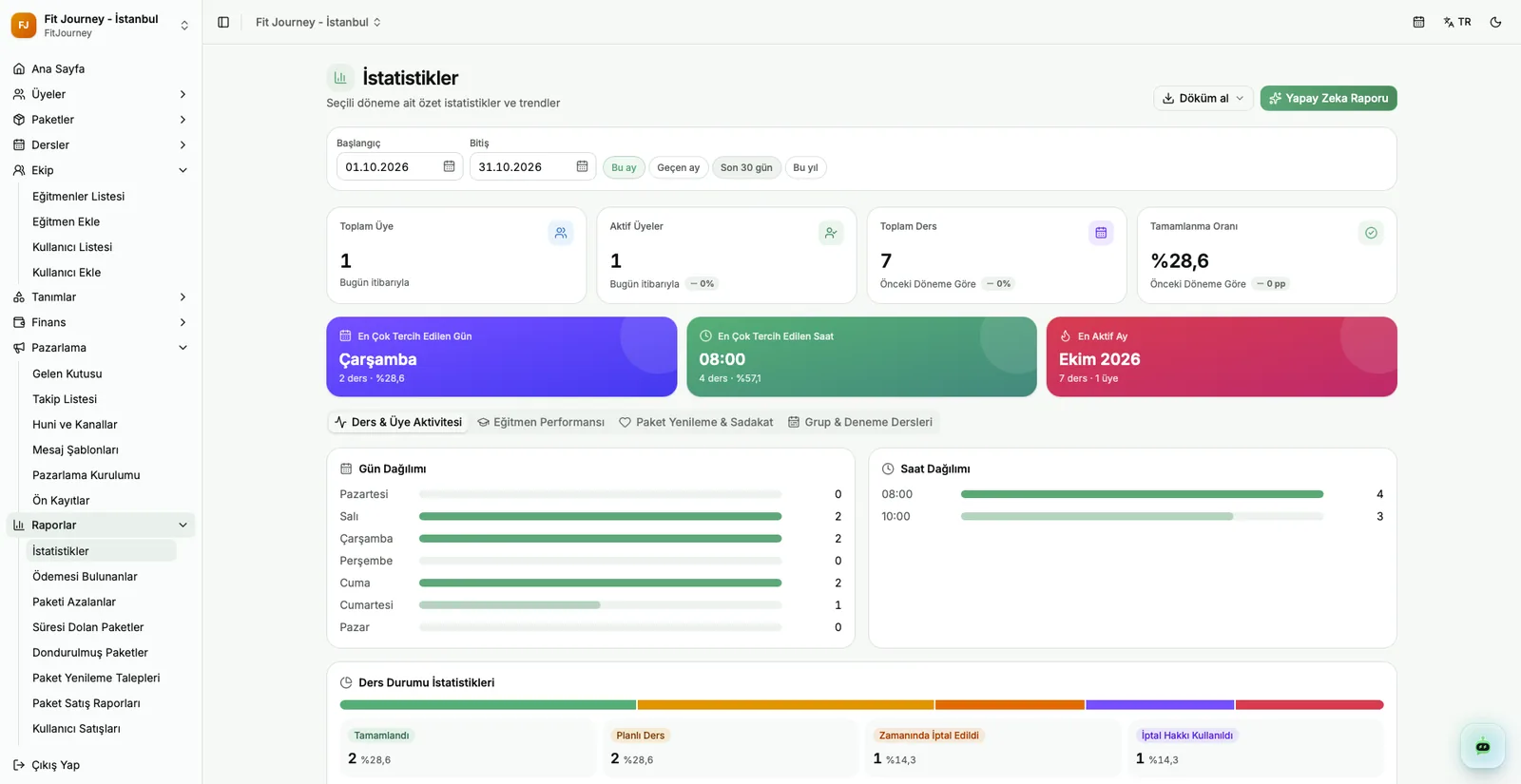Click the Başlangıç date input field
The height and width of the screenshot is (784, 1521).
399,166
